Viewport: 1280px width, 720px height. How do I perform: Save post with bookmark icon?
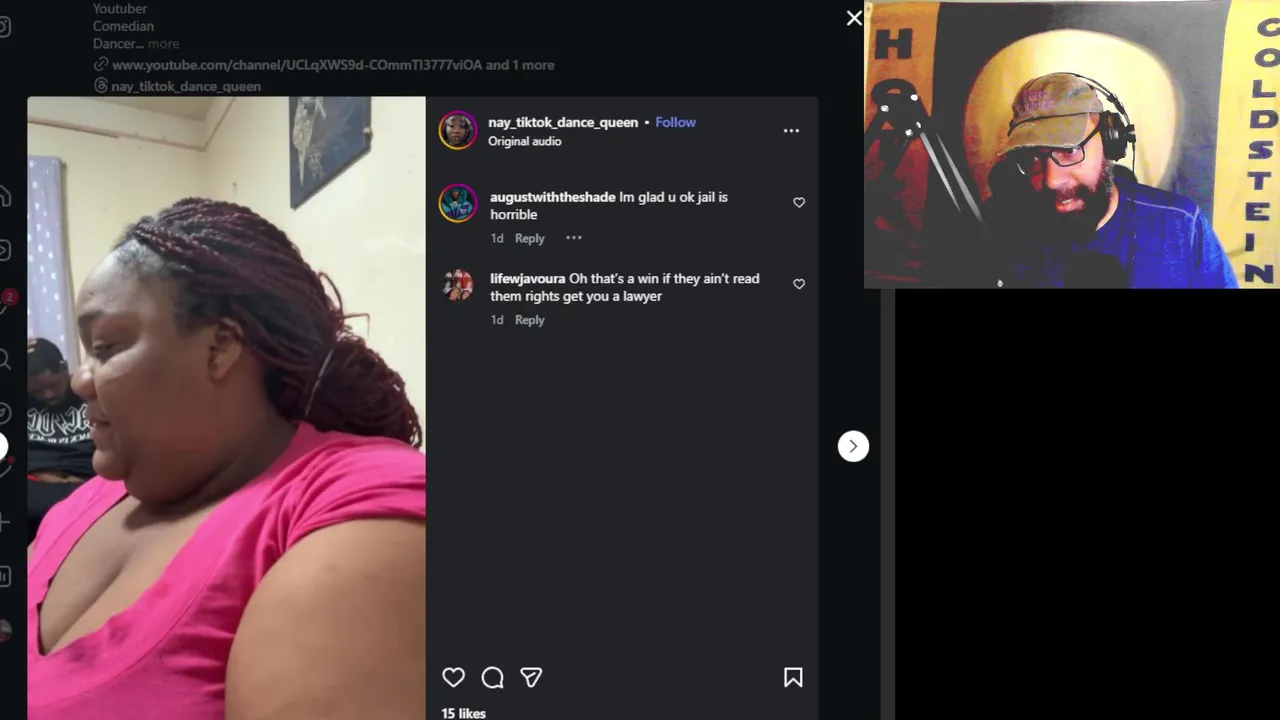(793, 678)
